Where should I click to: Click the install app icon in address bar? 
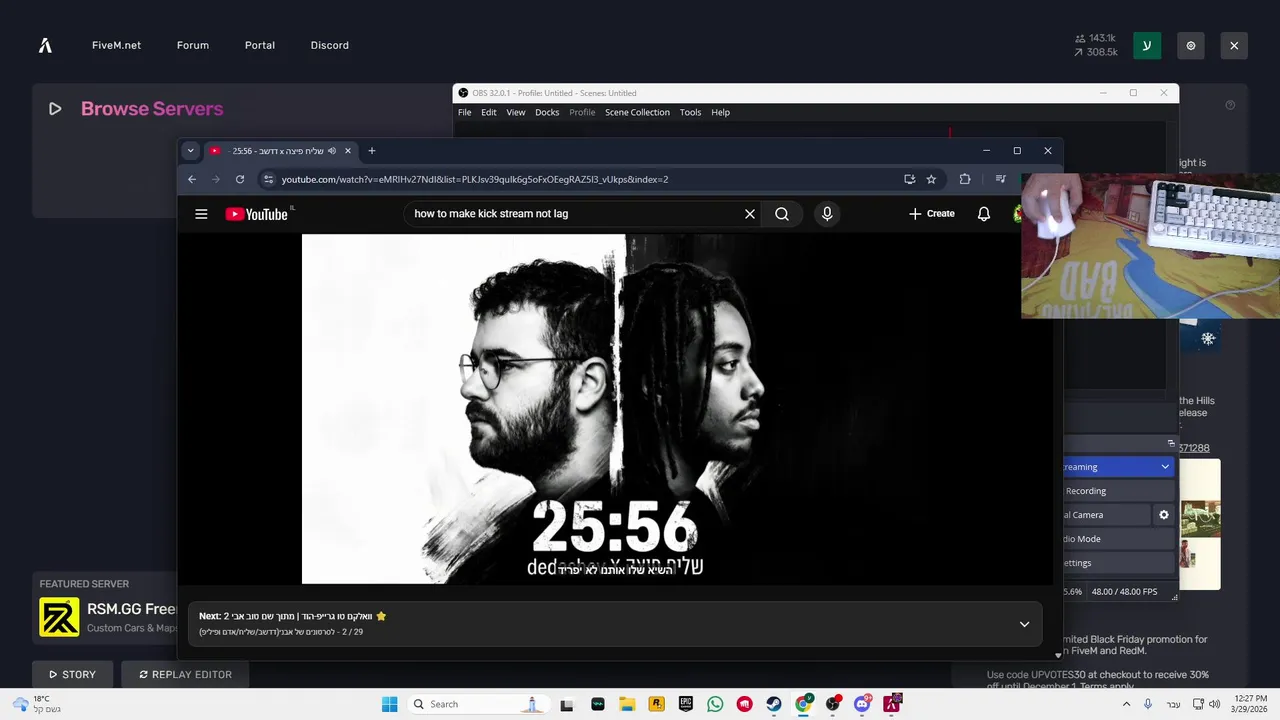pos(909,179)
